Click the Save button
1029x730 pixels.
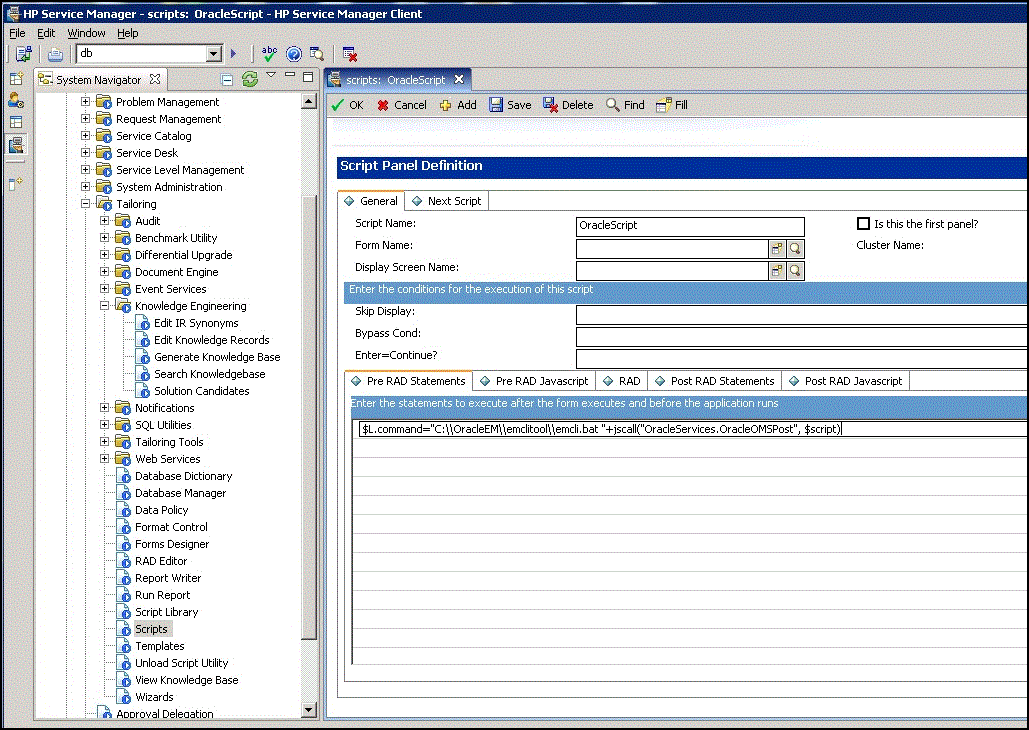[511, 105]
